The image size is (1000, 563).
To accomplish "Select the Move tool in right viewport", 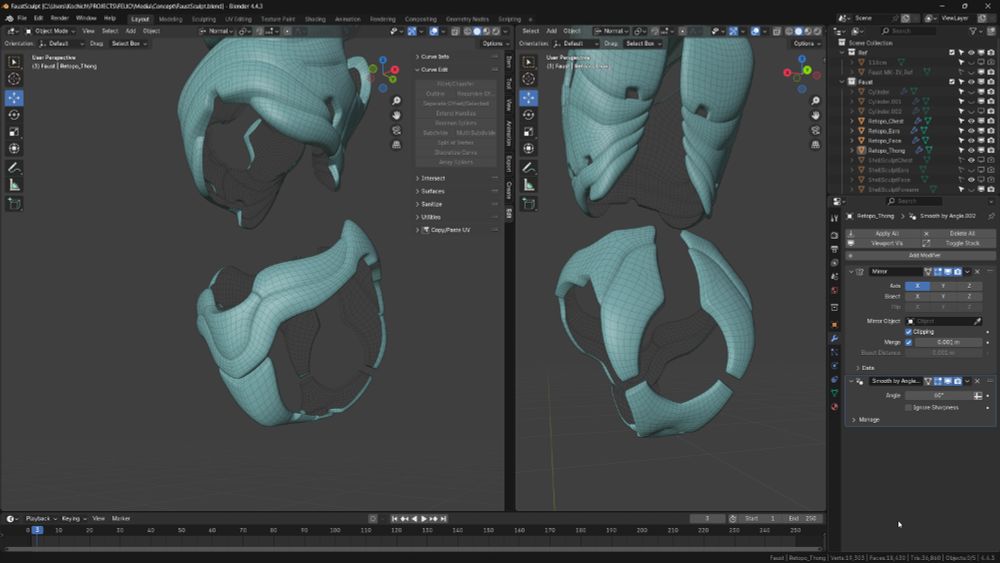I will coord(529,98).
